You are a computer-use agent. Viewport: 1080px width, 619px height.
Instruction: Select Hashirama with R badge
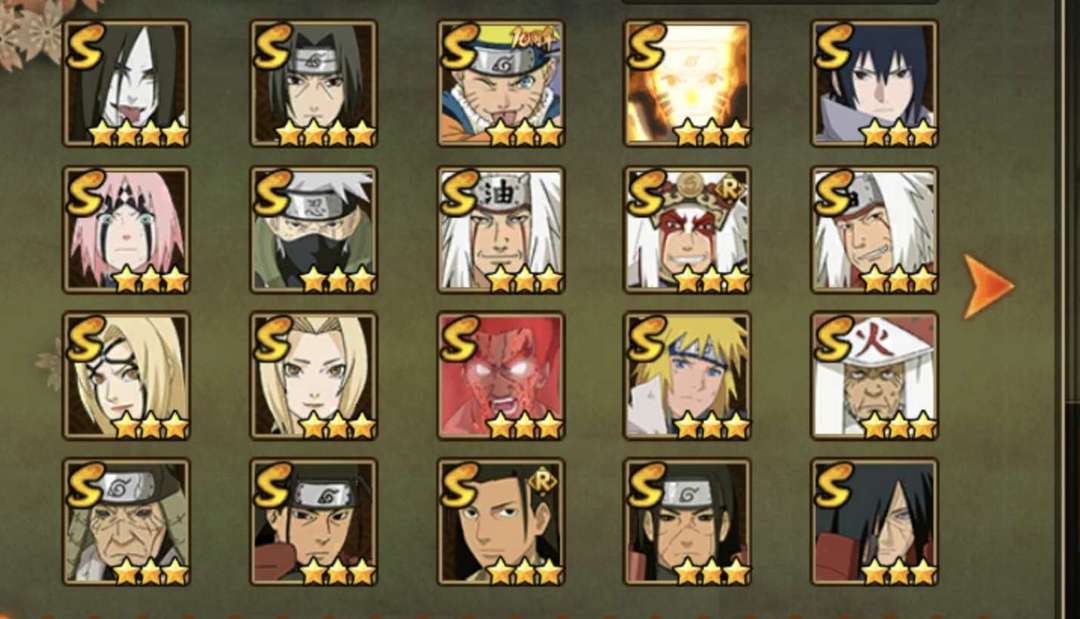pyautogui.click(x=501, y=522)
